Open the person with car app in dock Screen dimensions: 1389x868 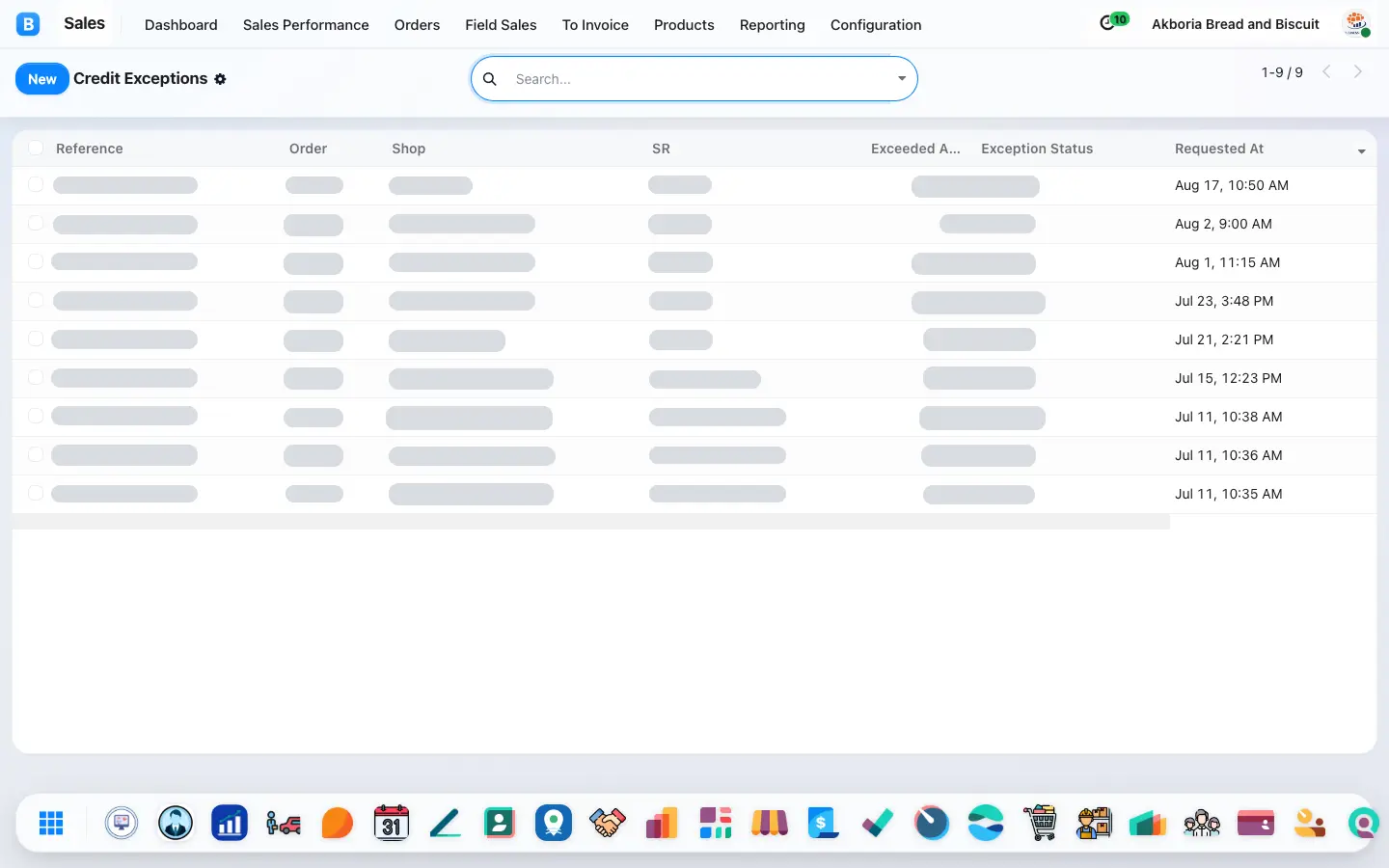[x=284, y=823]
